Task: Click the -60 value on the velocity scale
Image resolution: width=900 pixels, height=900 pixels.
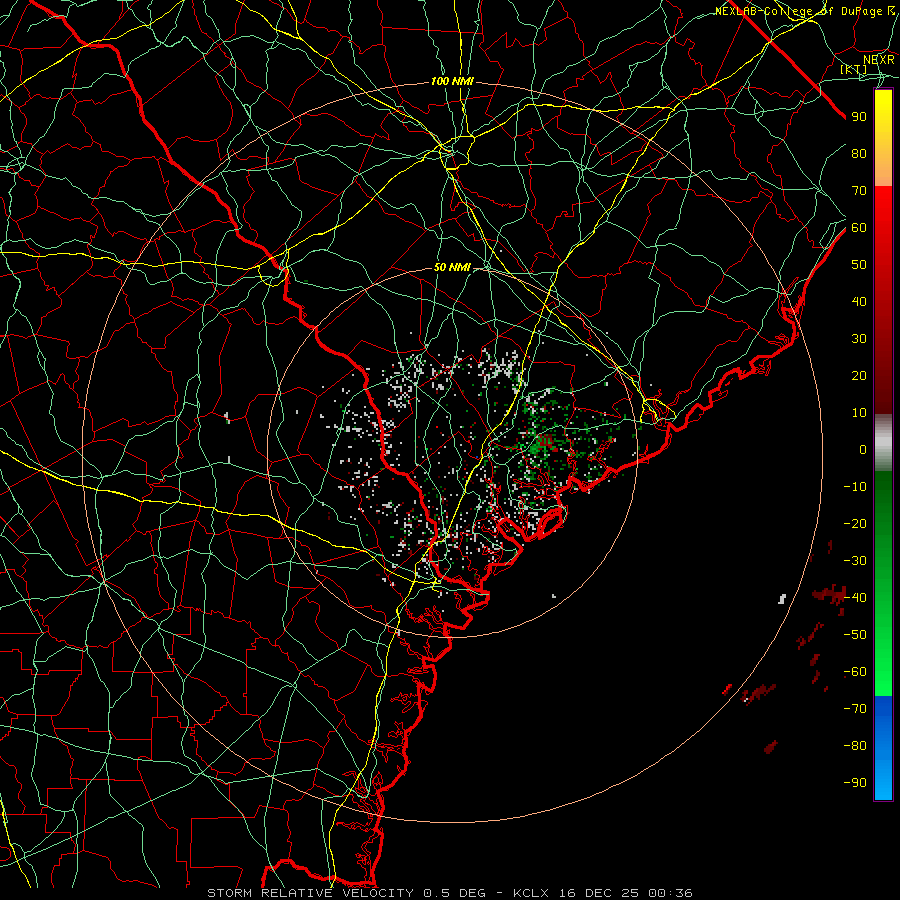Action: click(855, 672)
